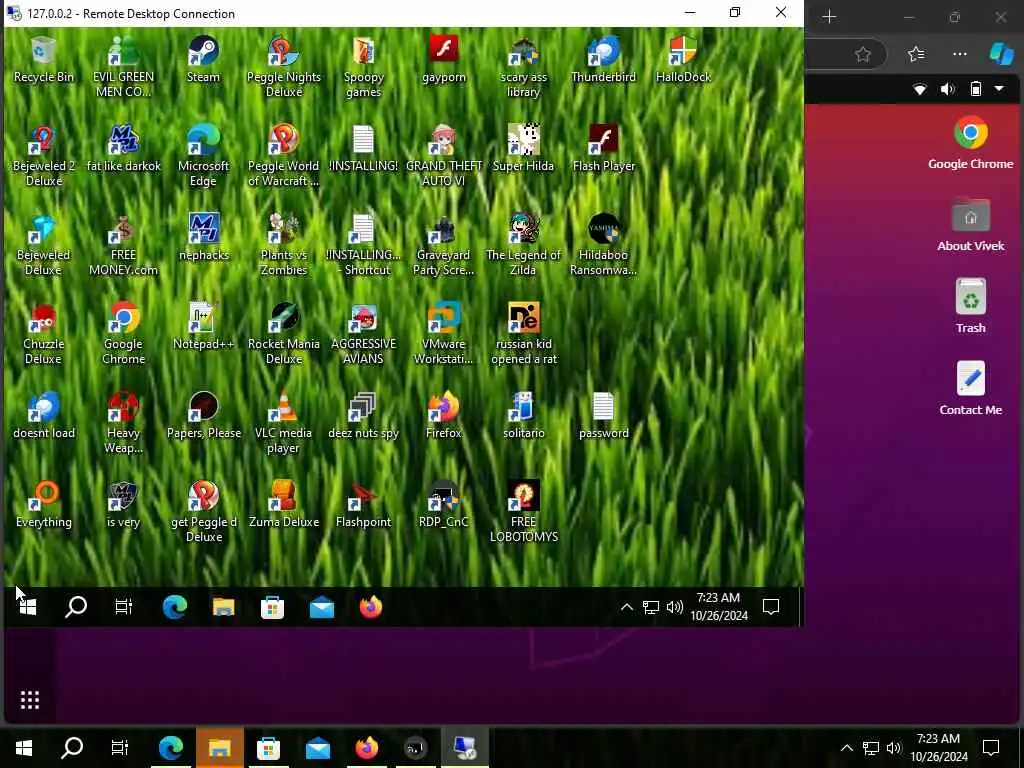Image resolution: width=1024 pixels, height=768 pixels.
Task: Open a new browser tab with plus
Action: pos(829,16)
